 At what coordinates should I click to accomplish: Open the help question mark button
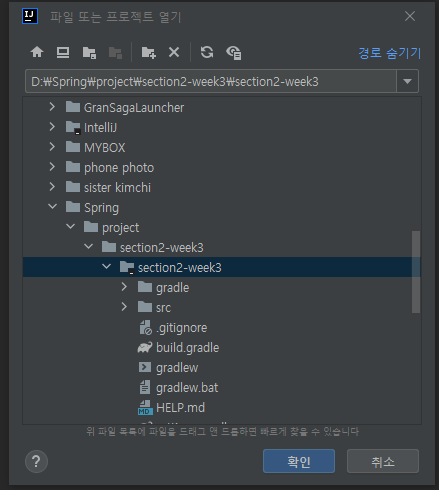click(x=36, y=461)
